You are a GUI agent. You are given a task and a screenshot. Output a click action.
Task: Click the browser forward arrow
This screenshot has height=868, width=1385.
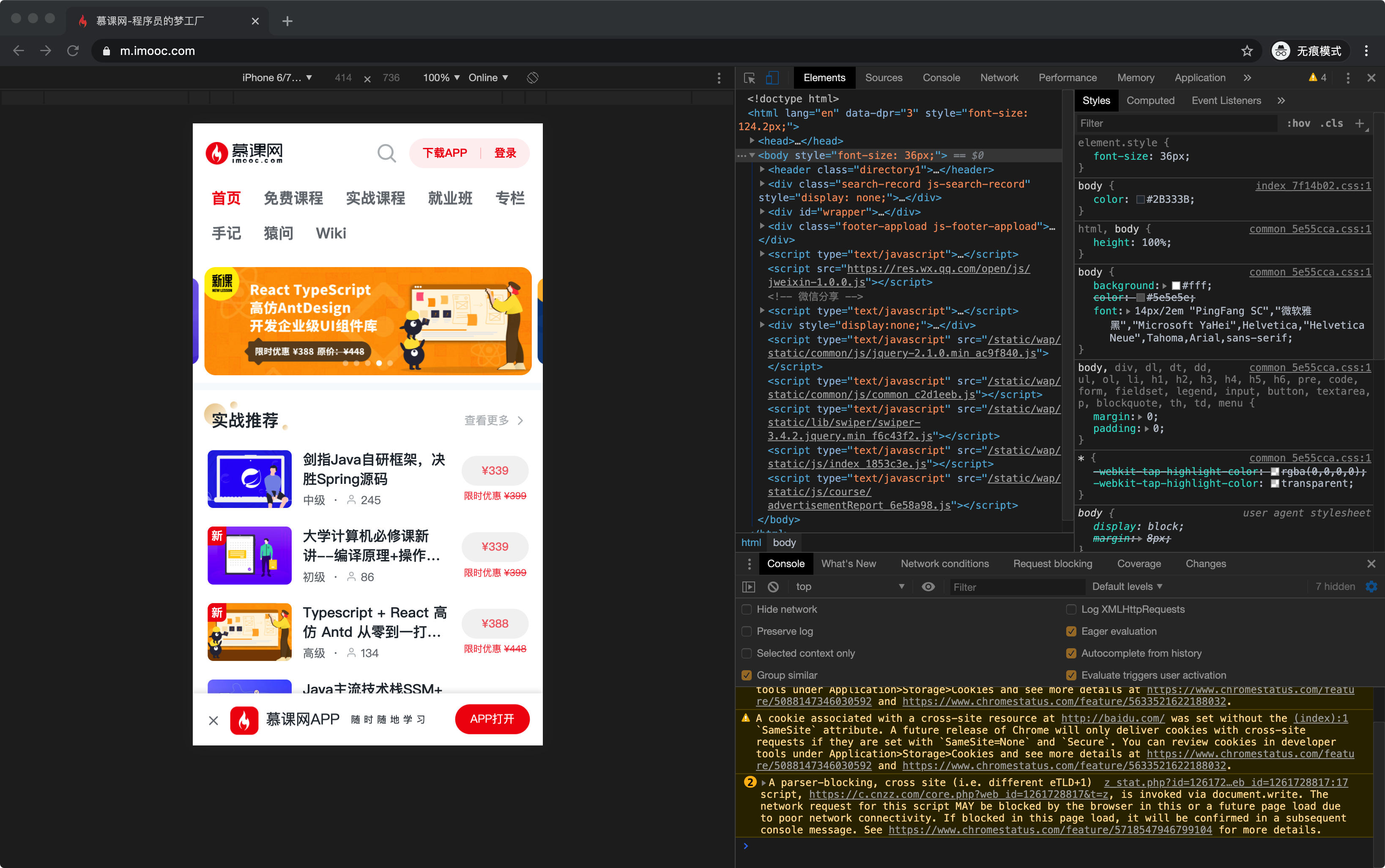(x=46, y=51)
